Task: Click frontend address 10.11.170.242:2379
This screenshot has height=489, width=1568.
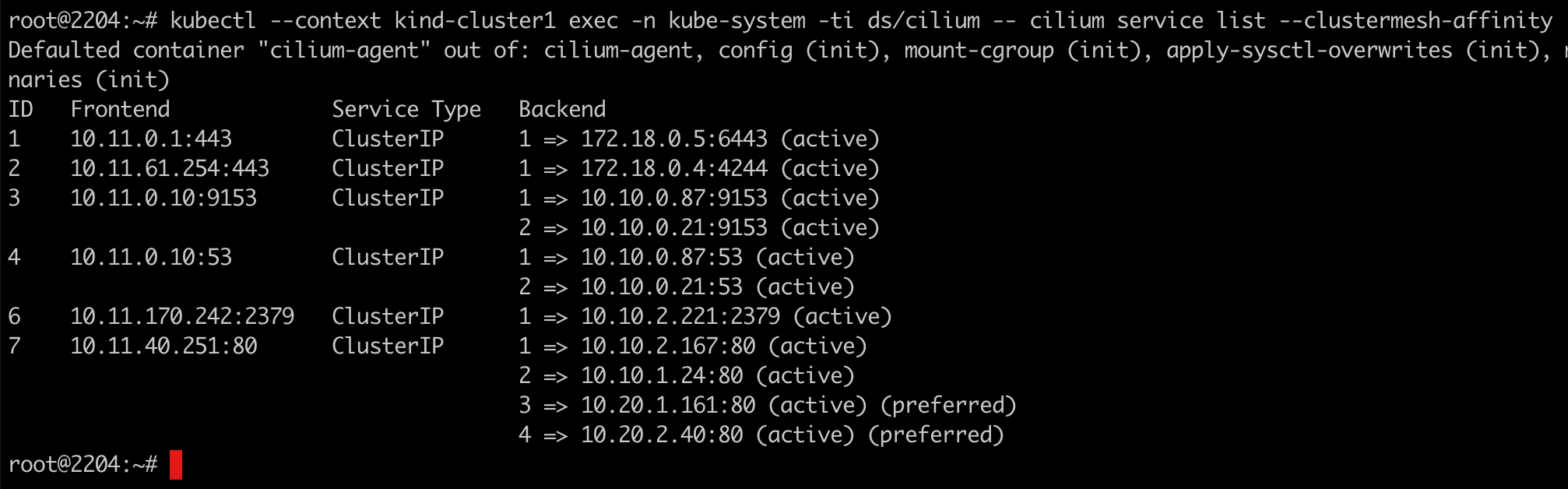Action: click(182, 317)
